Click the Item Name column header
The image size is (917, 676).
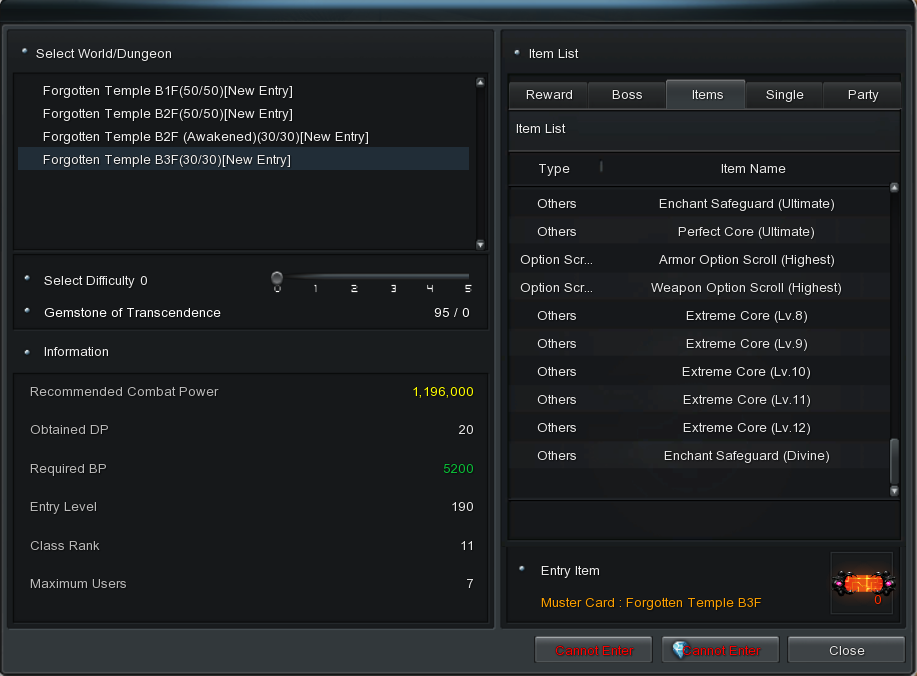click(x=752, y=169)
